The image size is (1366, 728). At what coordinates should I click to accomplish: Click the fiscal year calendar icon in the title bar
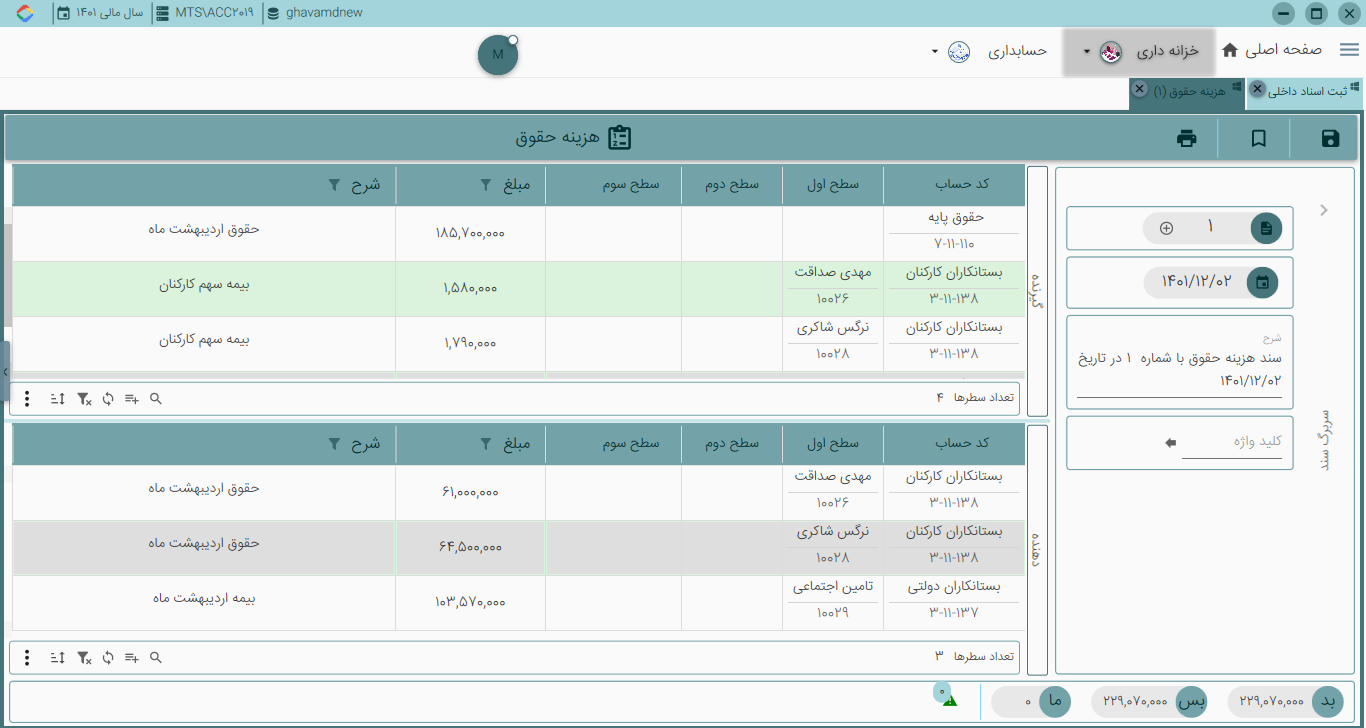[64, 14]
